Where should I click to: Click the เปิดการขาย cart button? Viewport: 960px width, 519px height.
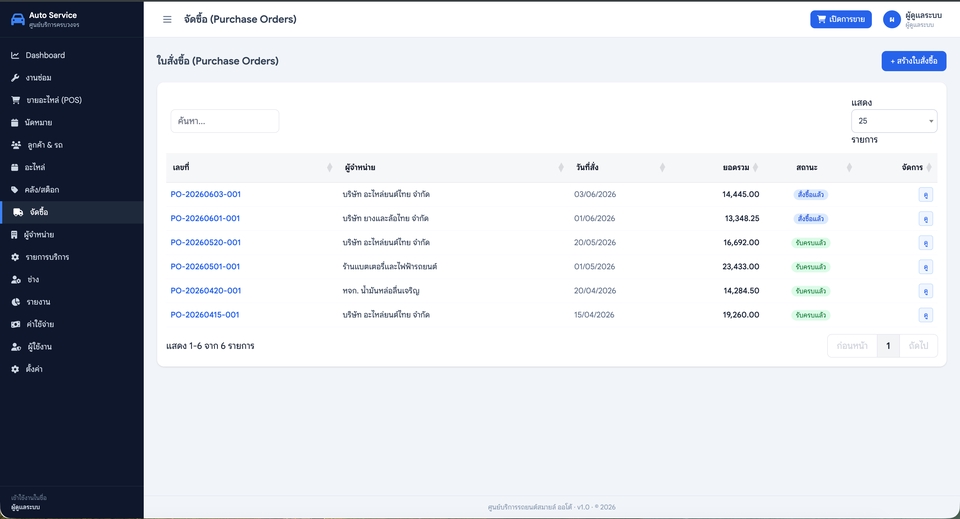click(841, 20)
